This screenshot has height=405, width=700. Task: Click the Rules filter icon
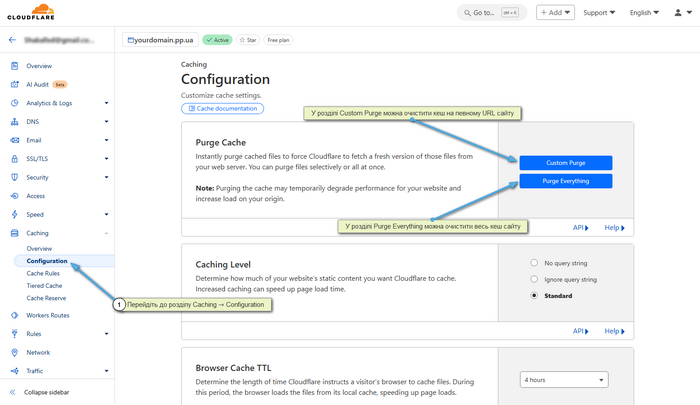[14, 334]
